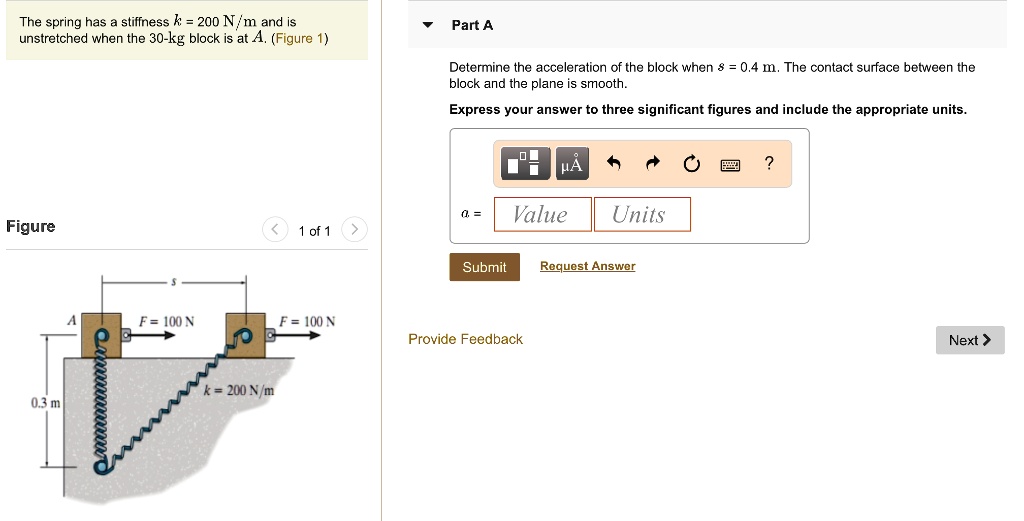The width and height of the screenshot is (1024, 521).
Task: Go to the previous figure arrow
Action: [275, 230]
